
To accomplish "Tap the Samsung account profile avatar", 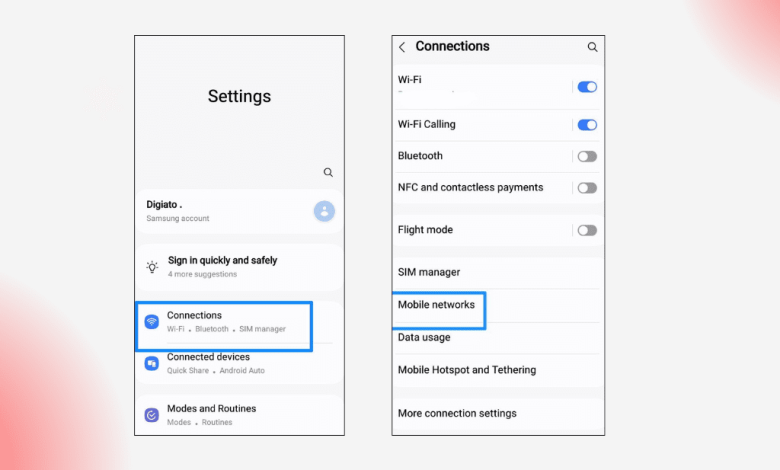I will point(324,211).
